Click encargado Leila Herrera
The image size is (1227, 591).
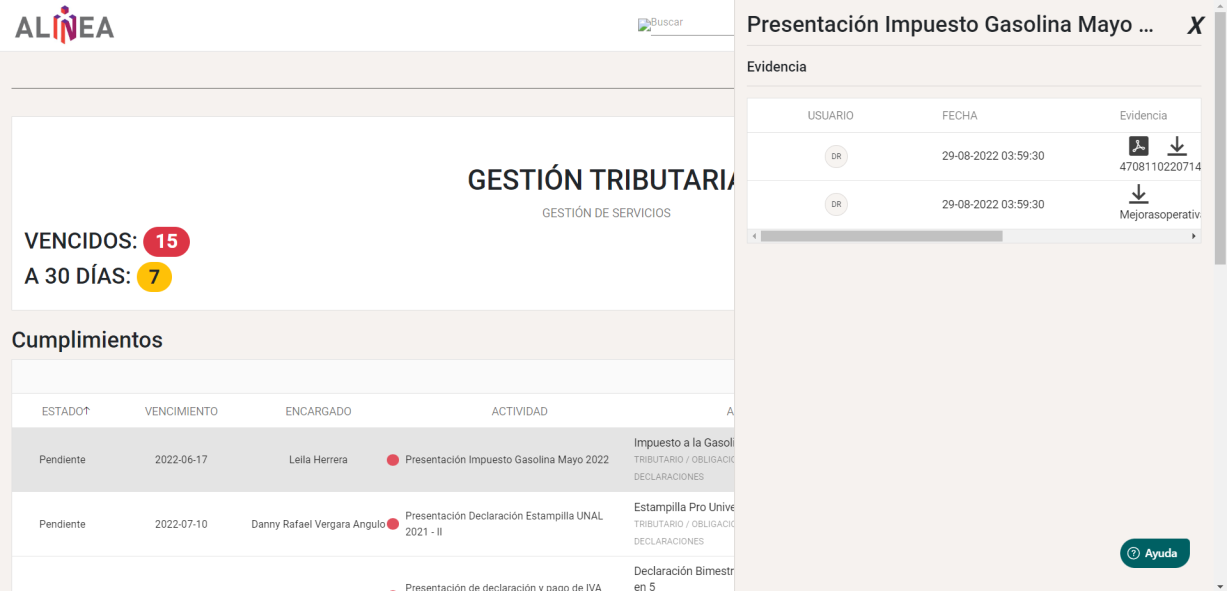tap(318, 460)
